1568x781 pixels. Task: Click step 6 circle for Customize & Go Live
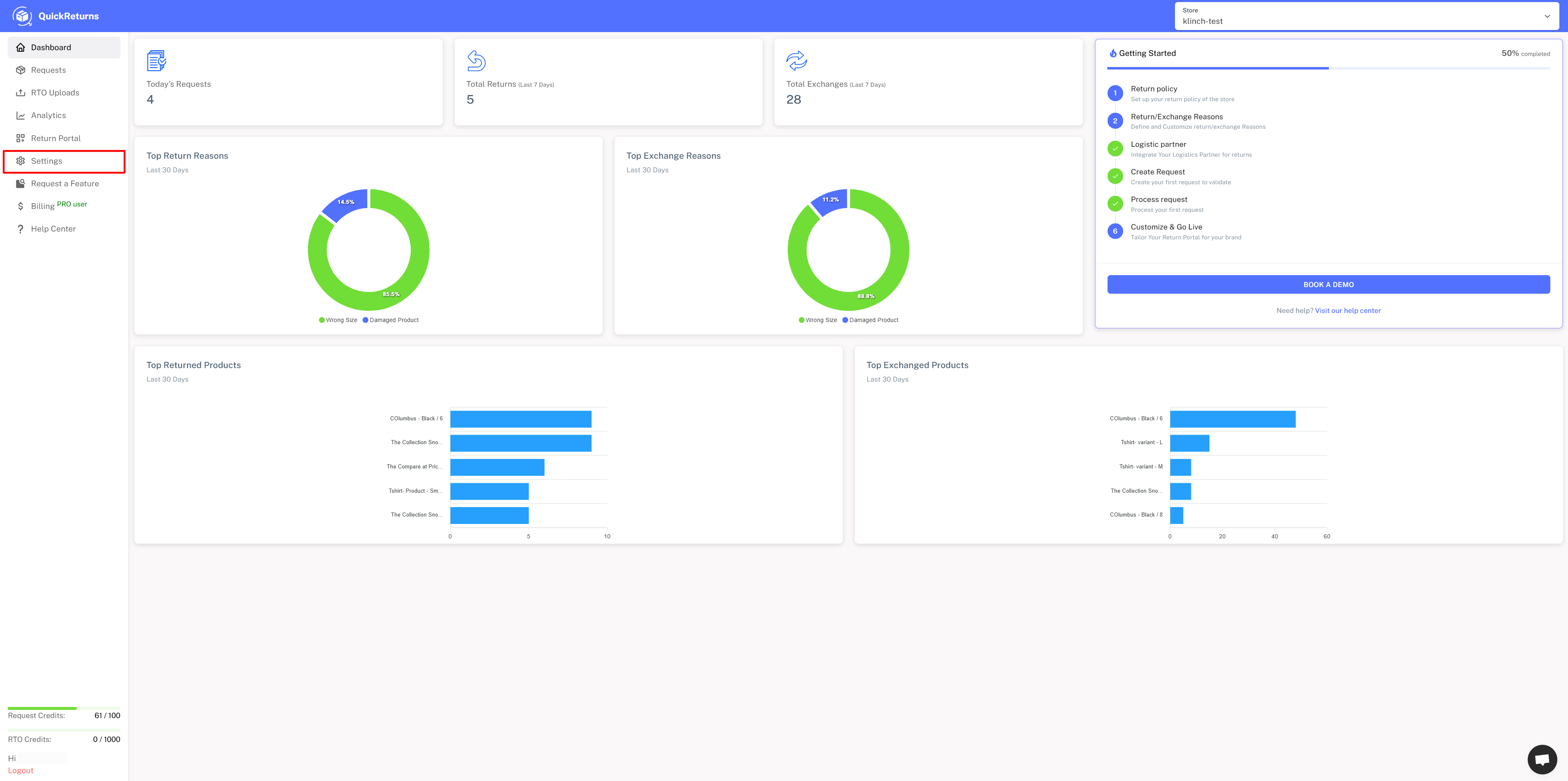pos(1115,231)
